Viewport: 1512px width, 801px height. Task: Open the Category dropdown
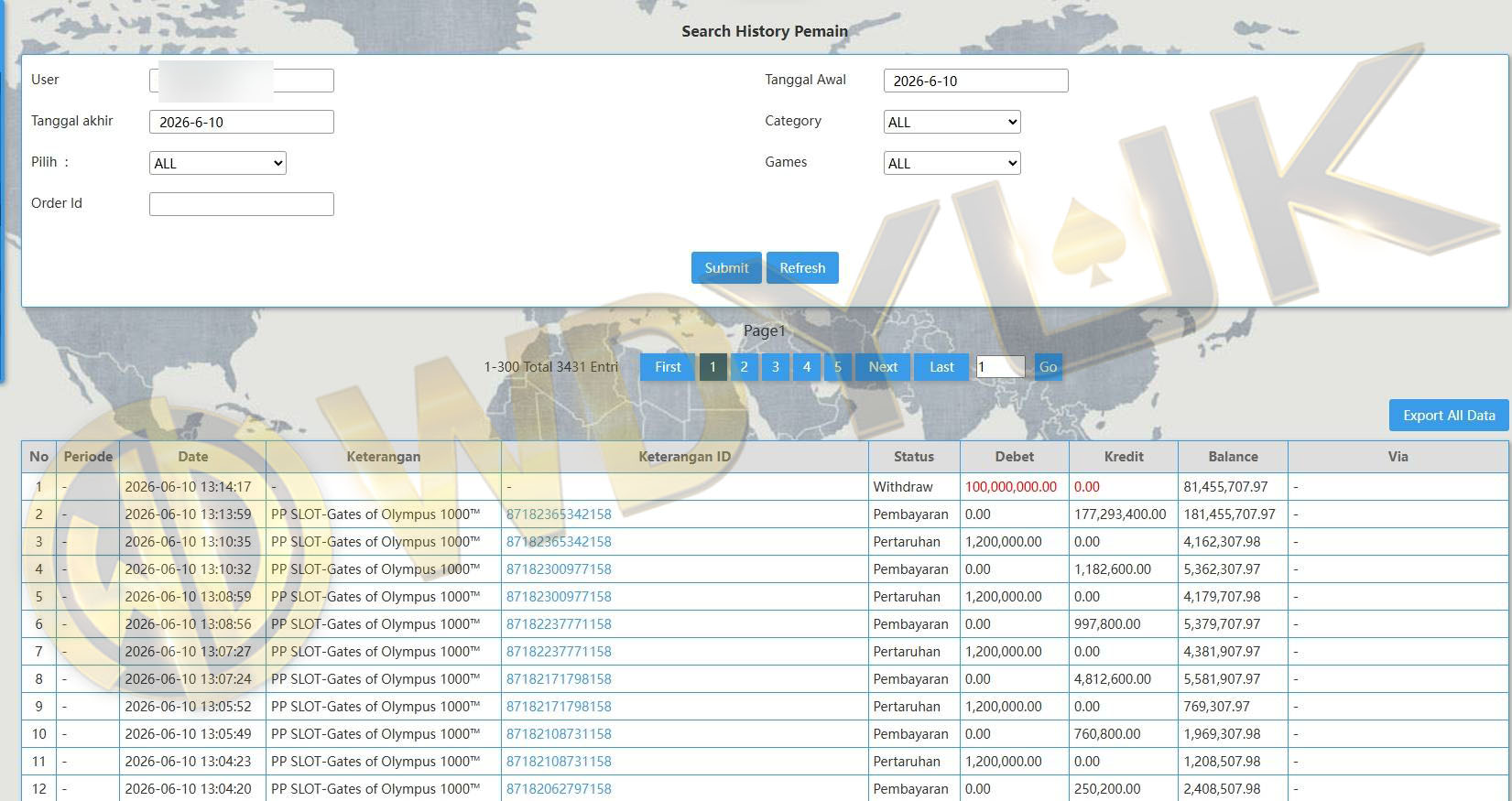click(x=952, y=122)
